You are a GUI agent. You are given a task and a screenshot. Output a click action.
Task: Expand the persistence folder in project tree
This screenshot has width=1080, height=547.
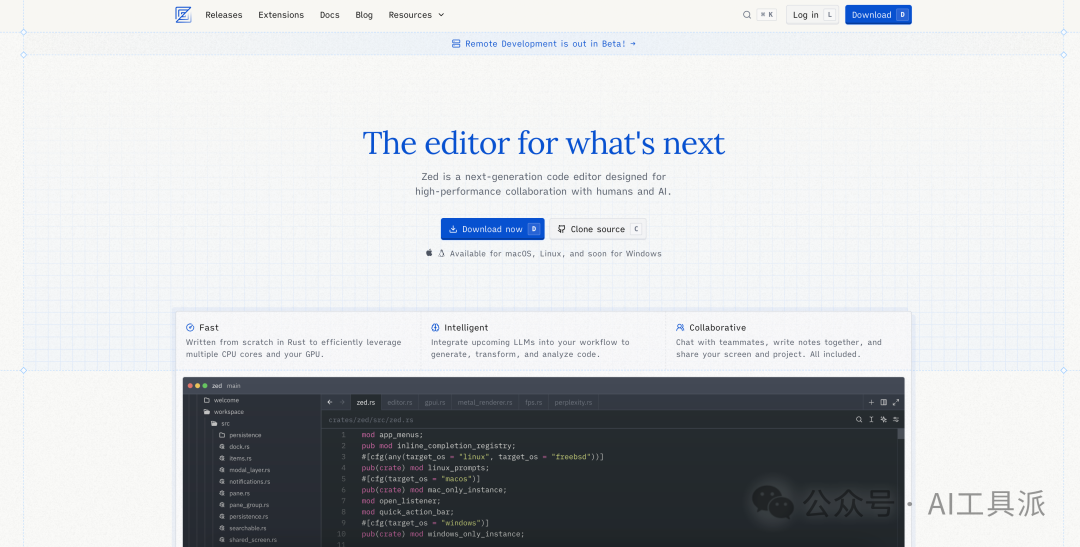(240, 435)
